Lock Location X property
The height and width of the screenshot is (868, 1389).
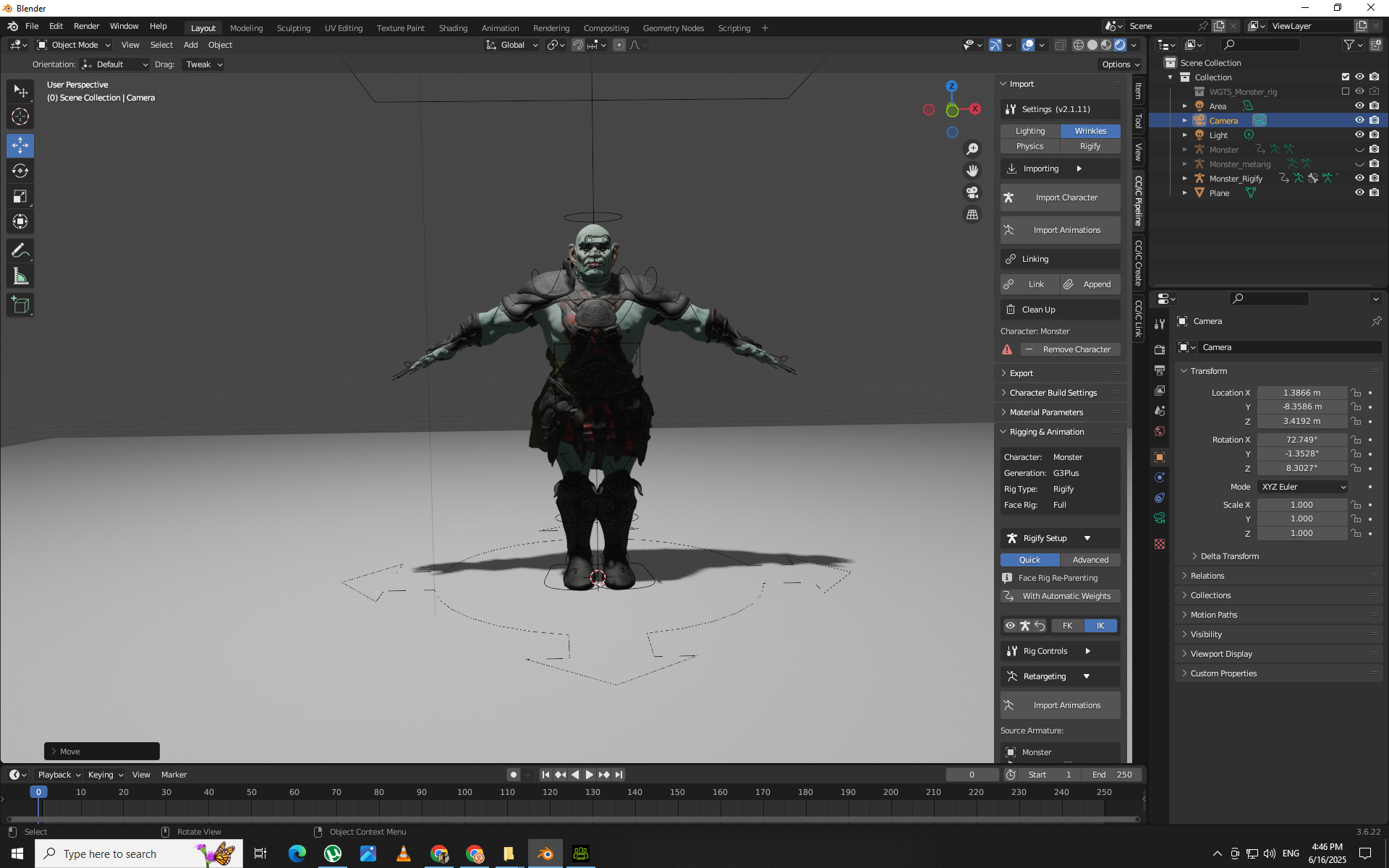click(x=1356, y=393)
